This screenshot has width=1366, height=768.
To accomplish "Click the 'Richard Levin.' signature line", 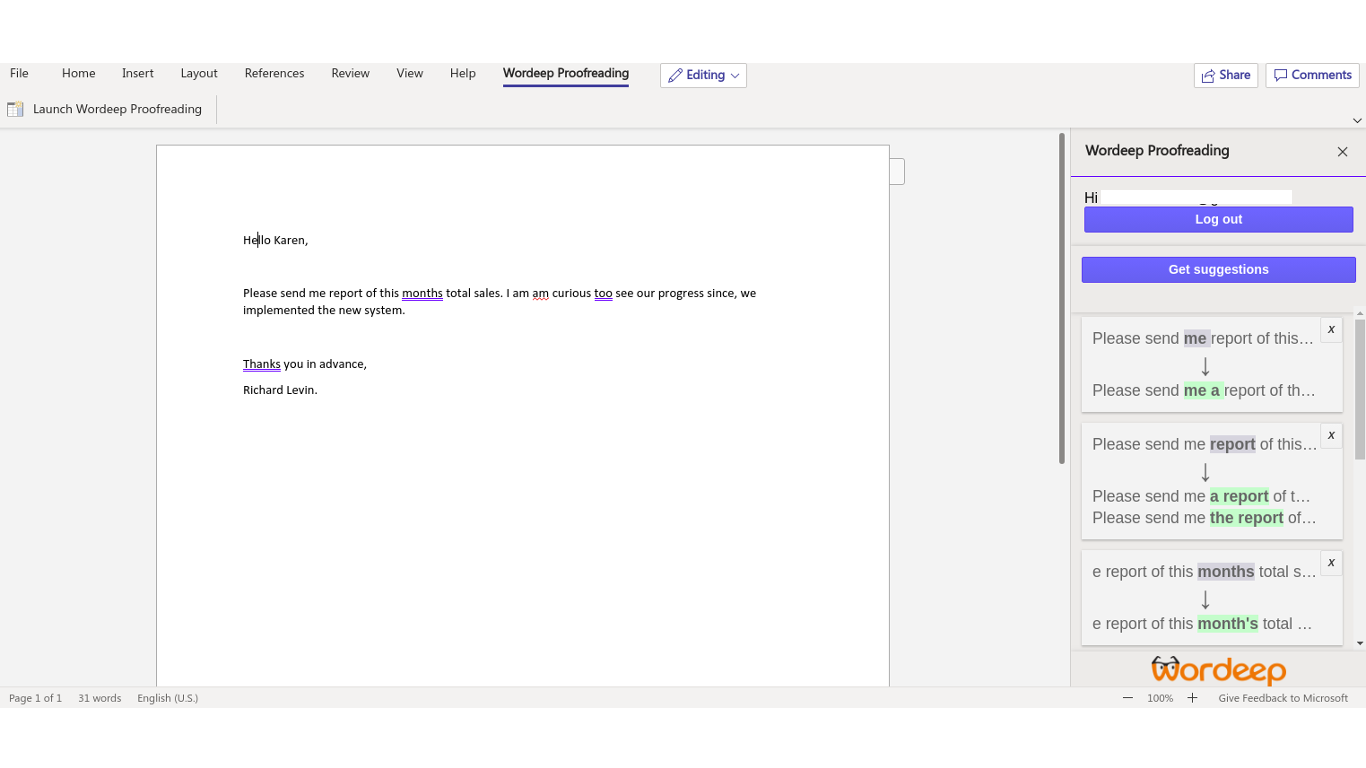I will (x=280, y=390).
